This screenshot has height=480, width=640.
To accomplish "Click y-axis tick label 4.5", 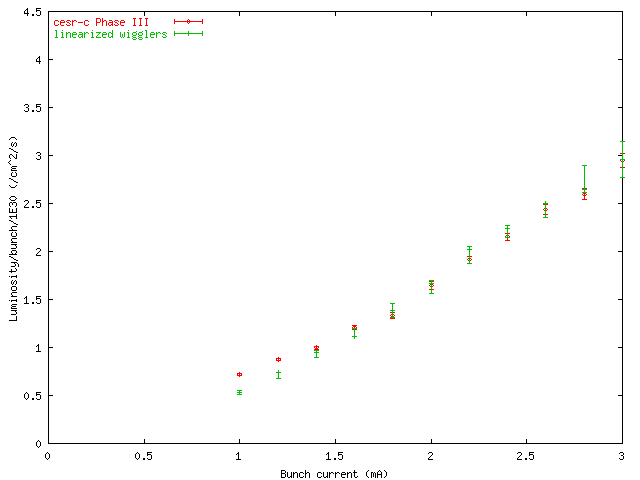I will point(33,12).
